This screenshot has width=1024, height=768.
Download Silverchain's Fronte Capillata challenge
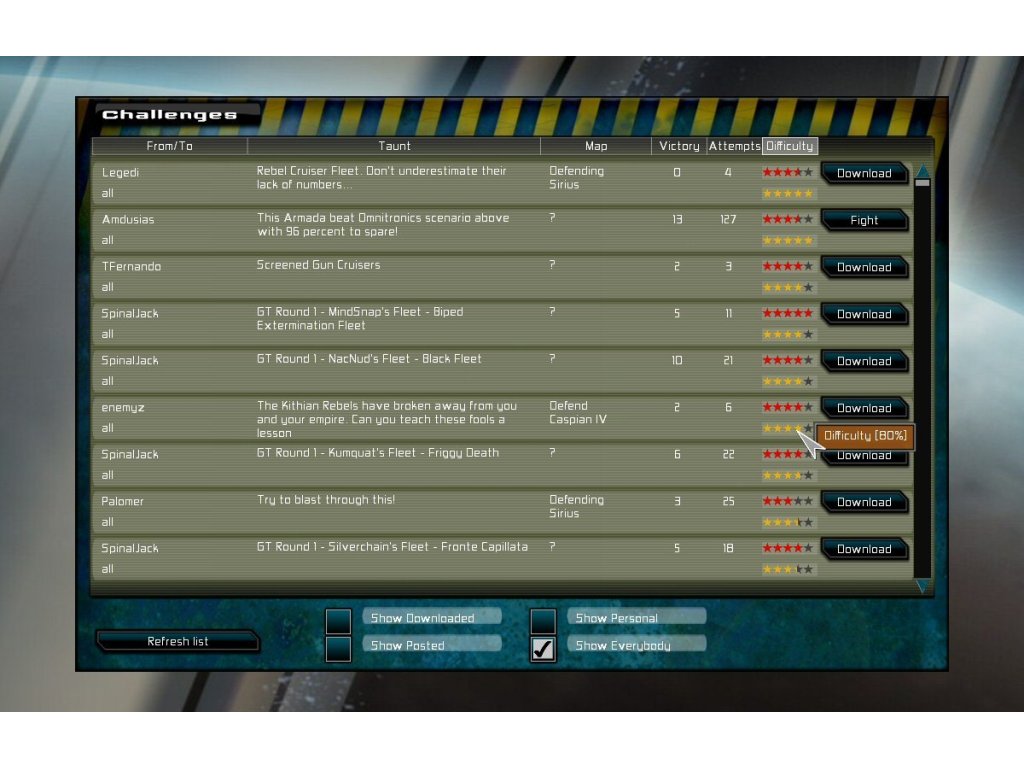(x=864, y=550)
